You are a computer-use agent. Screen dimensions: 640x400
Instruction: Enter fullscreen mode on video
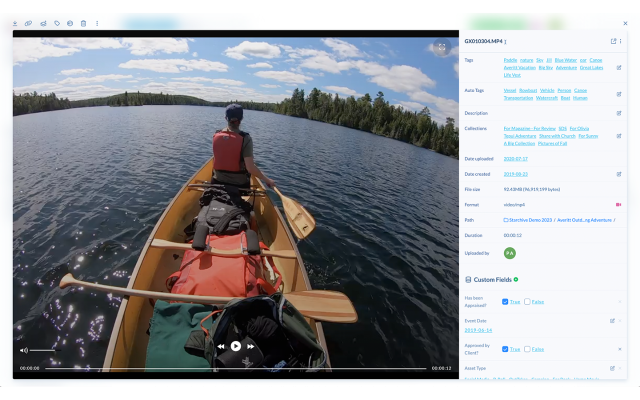coord(441,47)
